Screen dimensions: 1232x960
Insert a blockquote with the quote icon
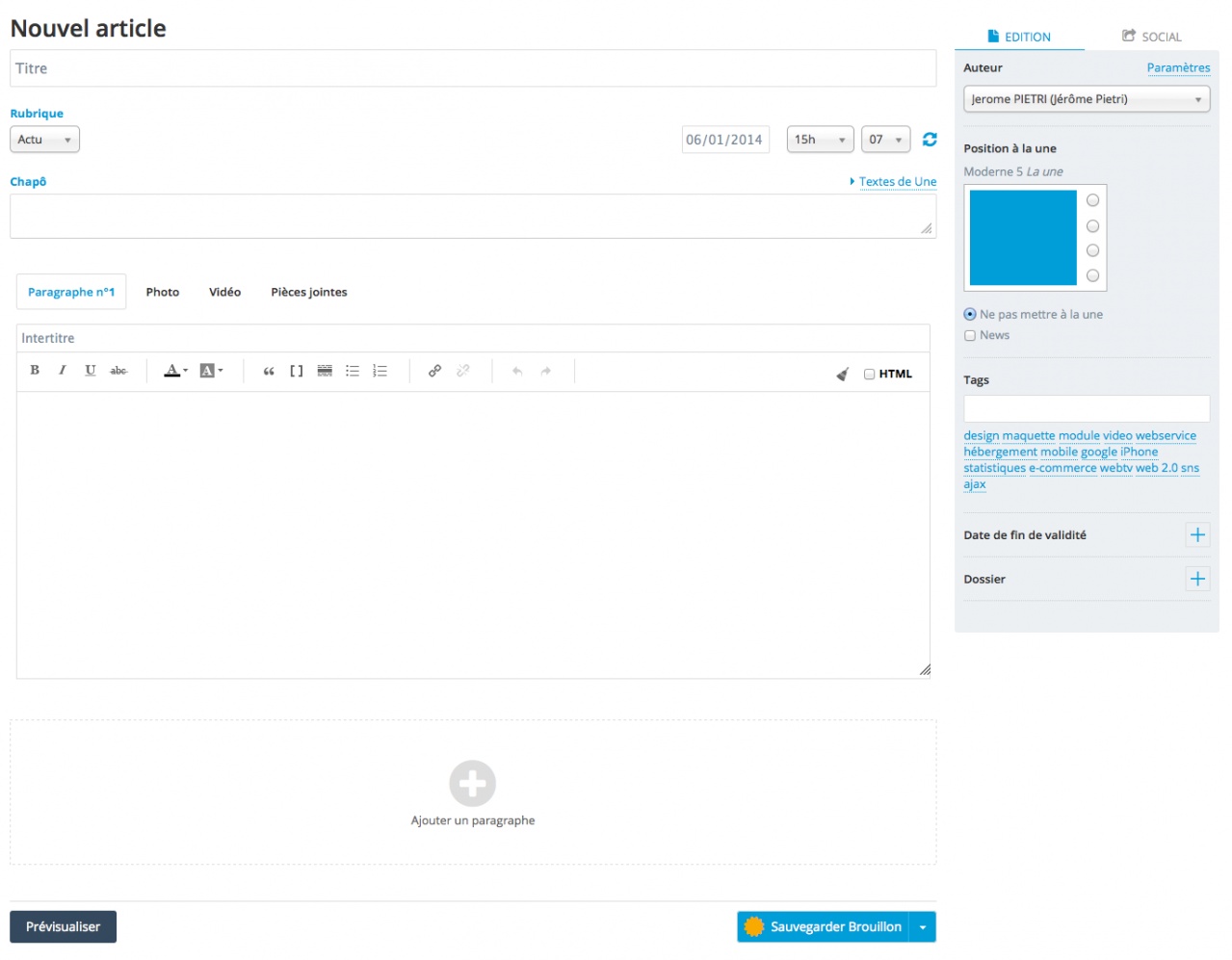click(x=269, y=371)
